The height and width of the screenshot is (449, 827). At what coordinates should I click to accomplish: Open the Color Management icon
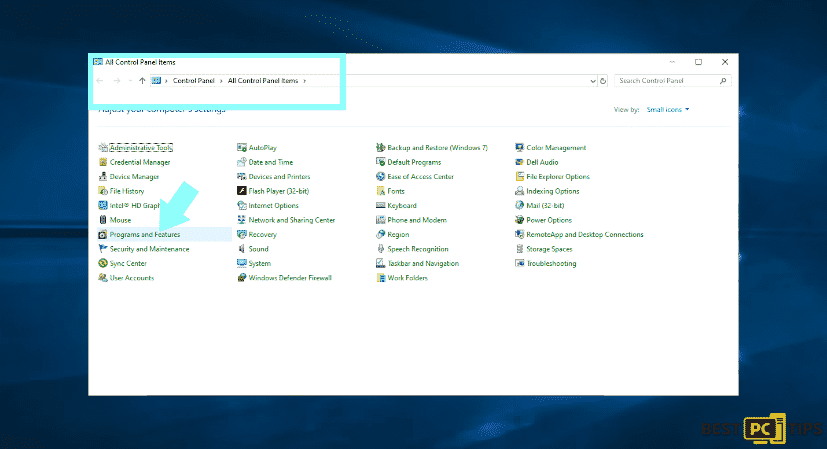520,148
